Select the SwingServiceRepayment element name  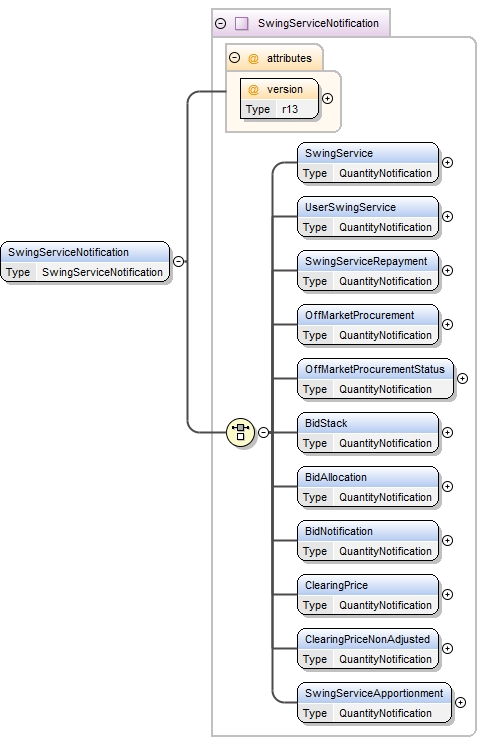(366, 261)
